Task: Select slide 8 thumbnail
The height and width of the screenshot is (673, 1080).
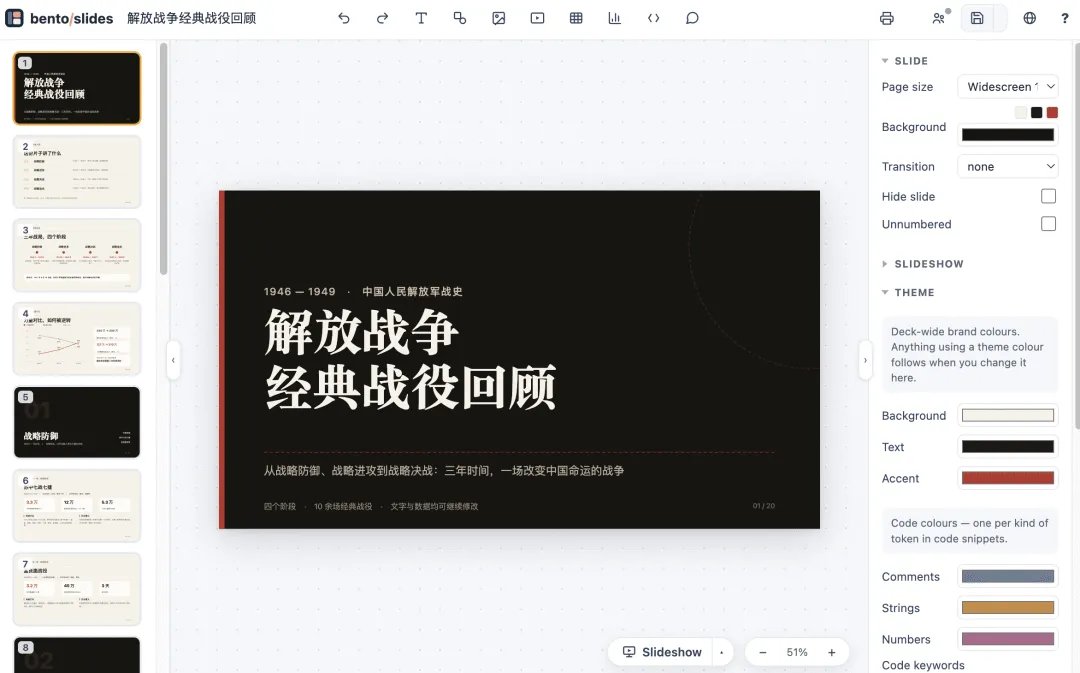Action: 77,654
